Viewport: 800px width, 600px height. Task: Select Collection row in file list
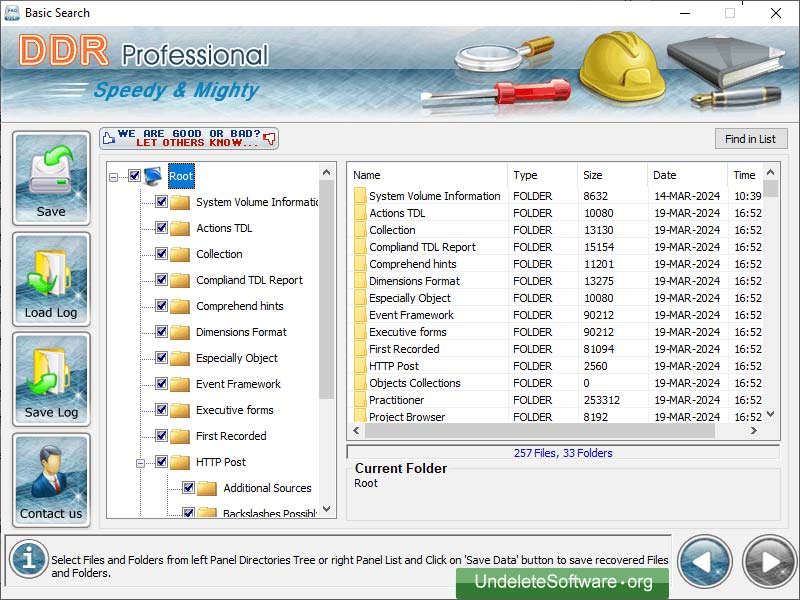pos(555,230)
